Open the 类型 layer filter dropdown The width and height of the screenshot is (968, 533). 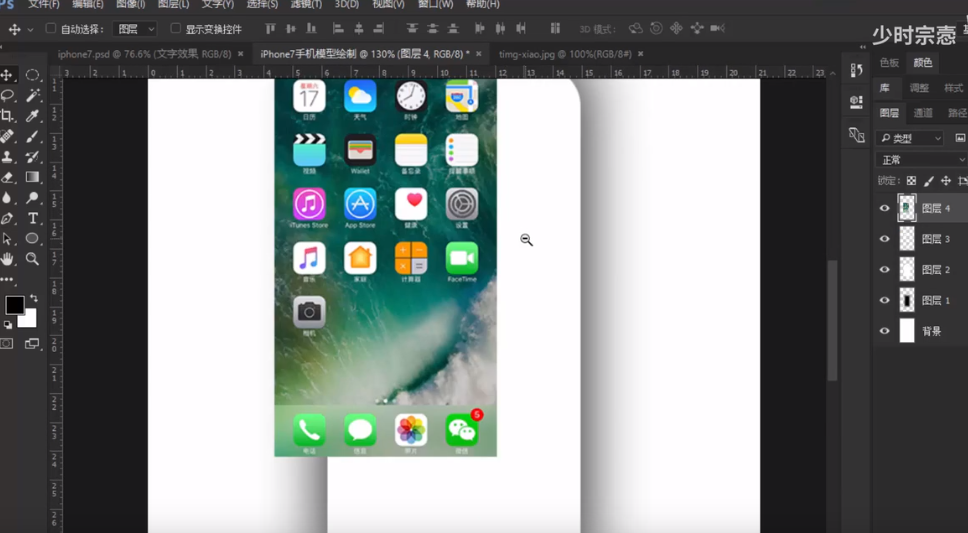pyautogui.click(x=910, y=138)
